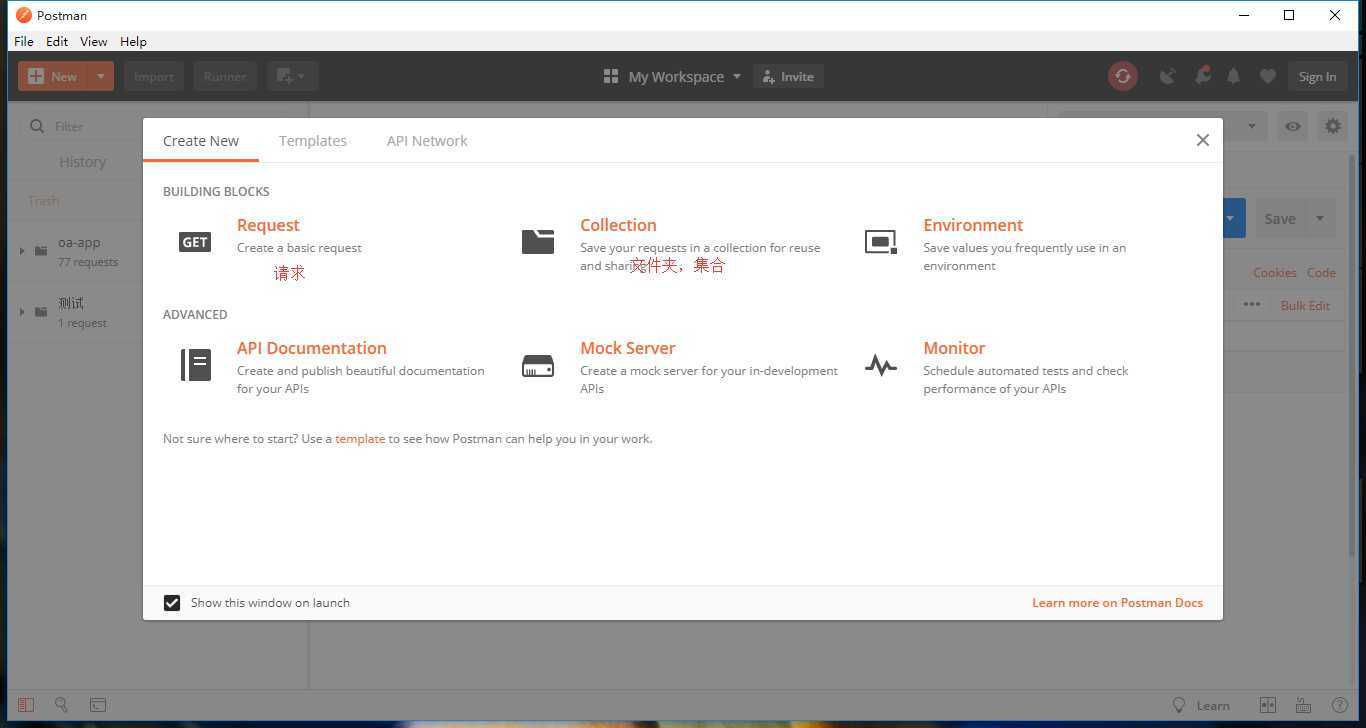Click the heart icon in header
Image resolution: width=1366 pixels, height=728 pixels.
click(1267, 76)
